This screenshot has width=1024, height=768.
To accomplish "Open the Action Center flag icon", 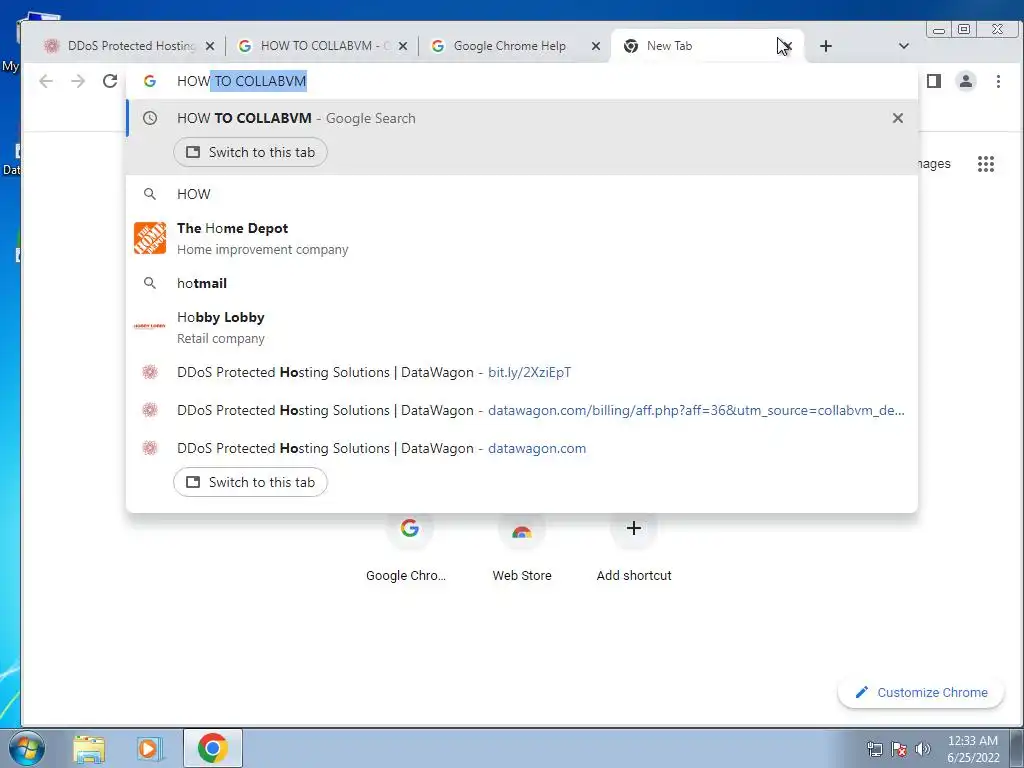I will (x=899, y=749).
